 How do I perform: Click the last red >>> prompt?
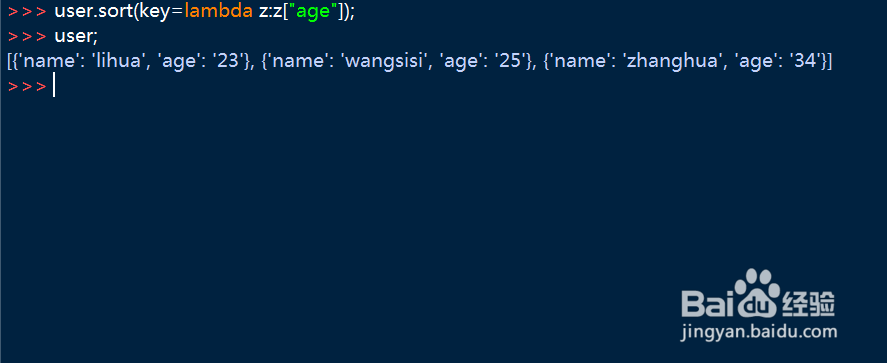click(x=27, y=86)
